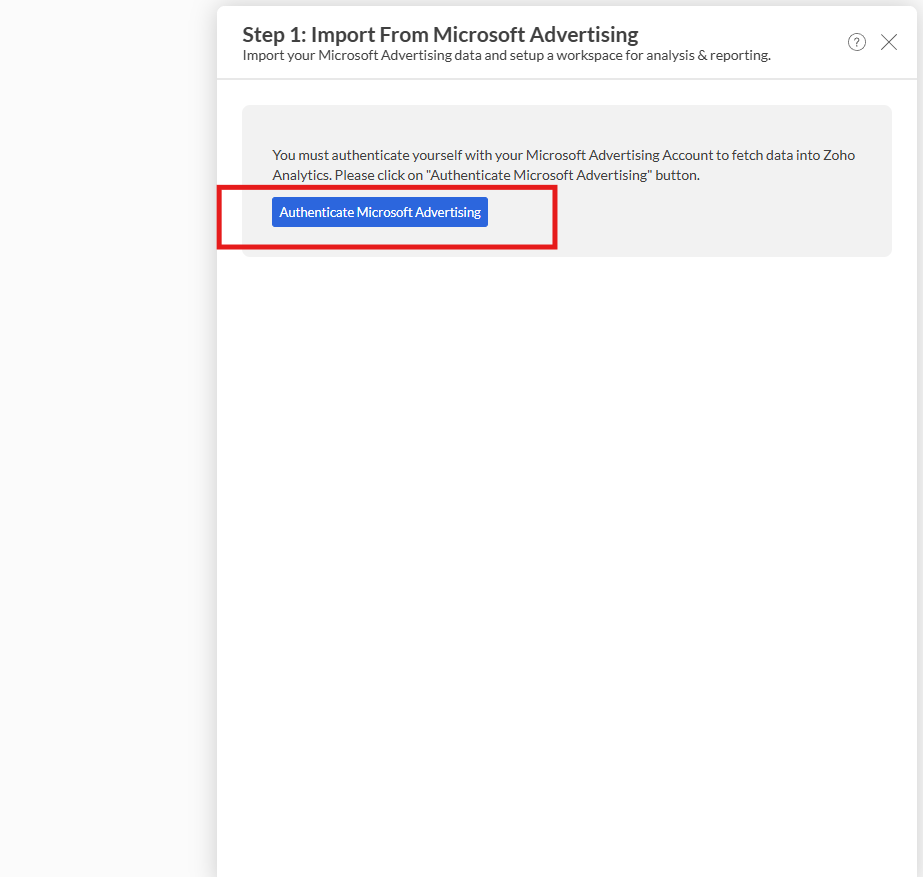This screenshot has height=877, width=923.
Task: Open the help question mark icon
Action: click(856, 42)
